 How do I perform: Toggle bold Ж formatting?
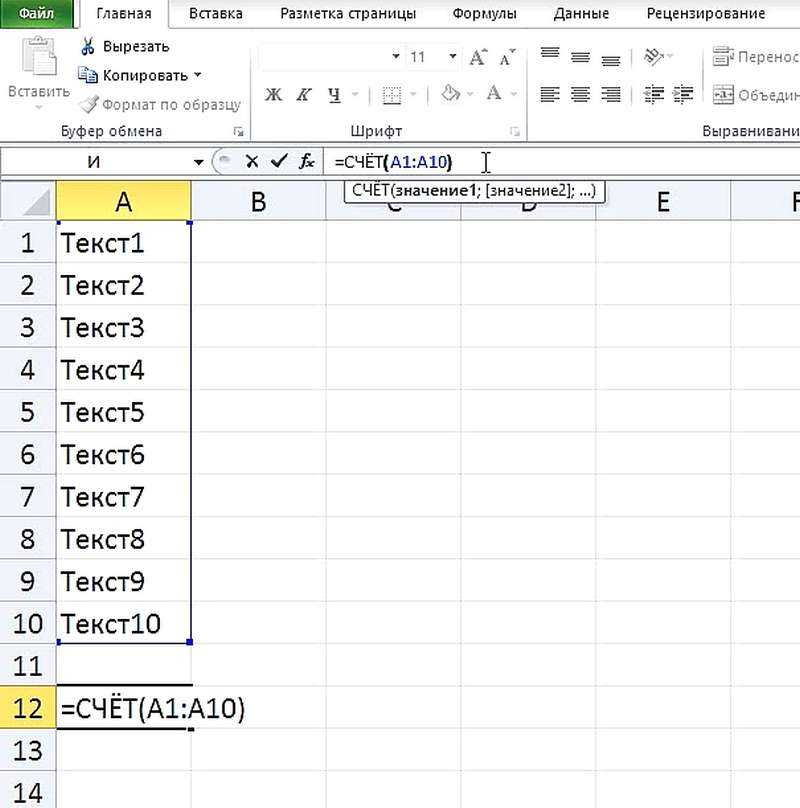[x=273, y=94]
